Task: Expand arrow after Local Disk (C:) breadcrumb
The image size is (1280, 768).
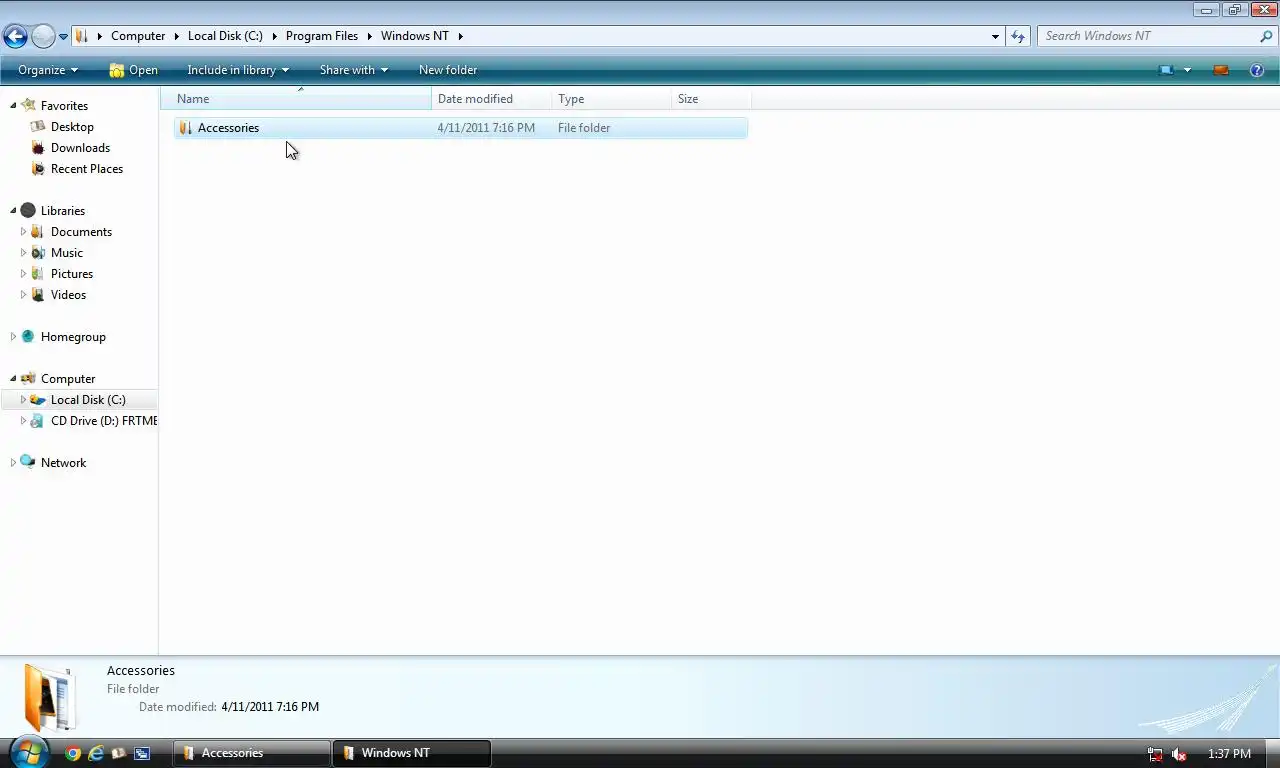Action: click(274, 36)
